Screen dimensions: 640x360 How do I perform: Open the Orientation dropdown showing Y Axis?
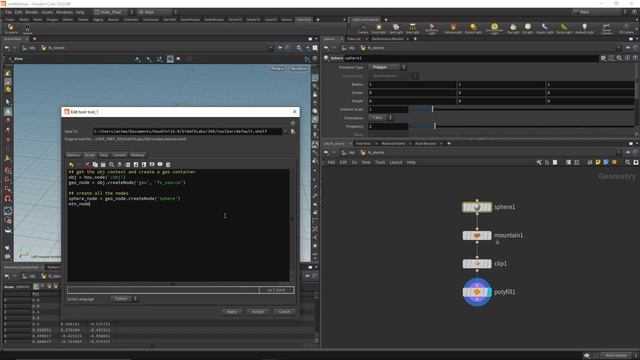click(380, 118)
